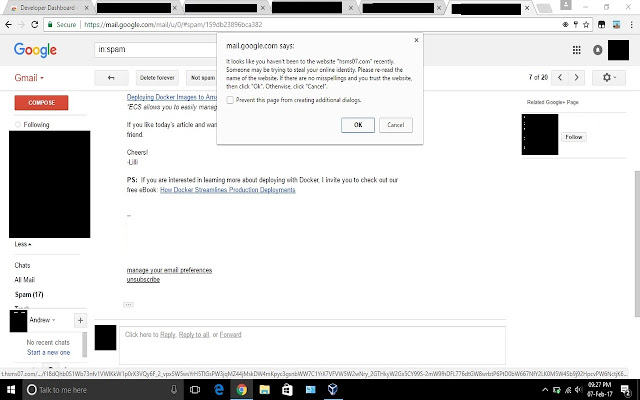Click the Reply link
640x400 pixels.
tap(167, 335)
